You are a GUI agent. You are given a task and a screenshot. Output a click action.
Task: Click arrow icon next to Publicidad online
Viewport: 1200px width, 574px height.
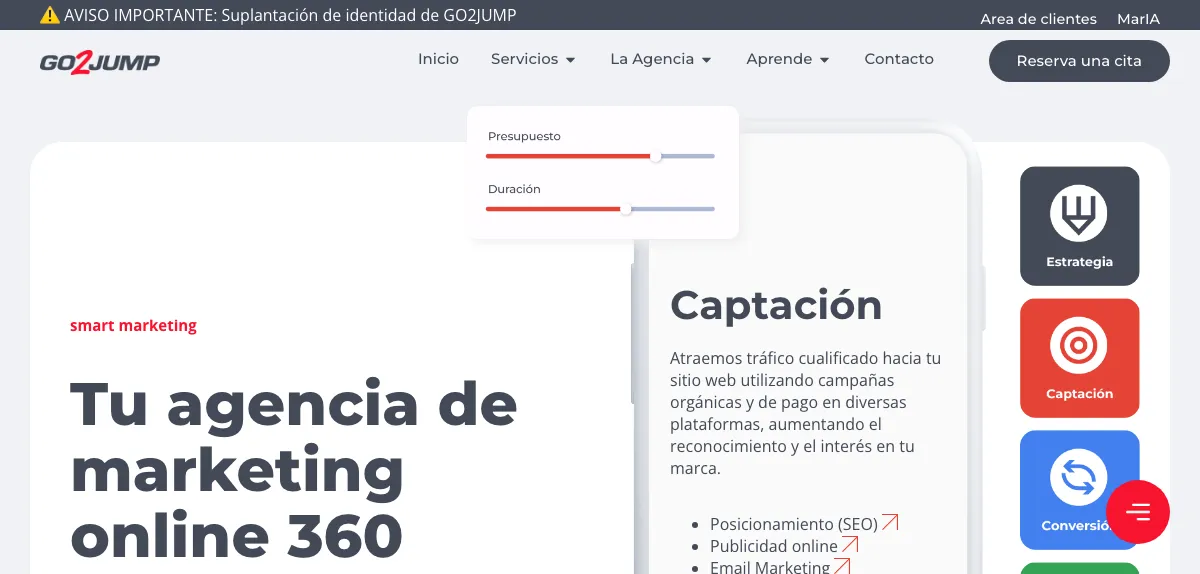tap(850, 545)
